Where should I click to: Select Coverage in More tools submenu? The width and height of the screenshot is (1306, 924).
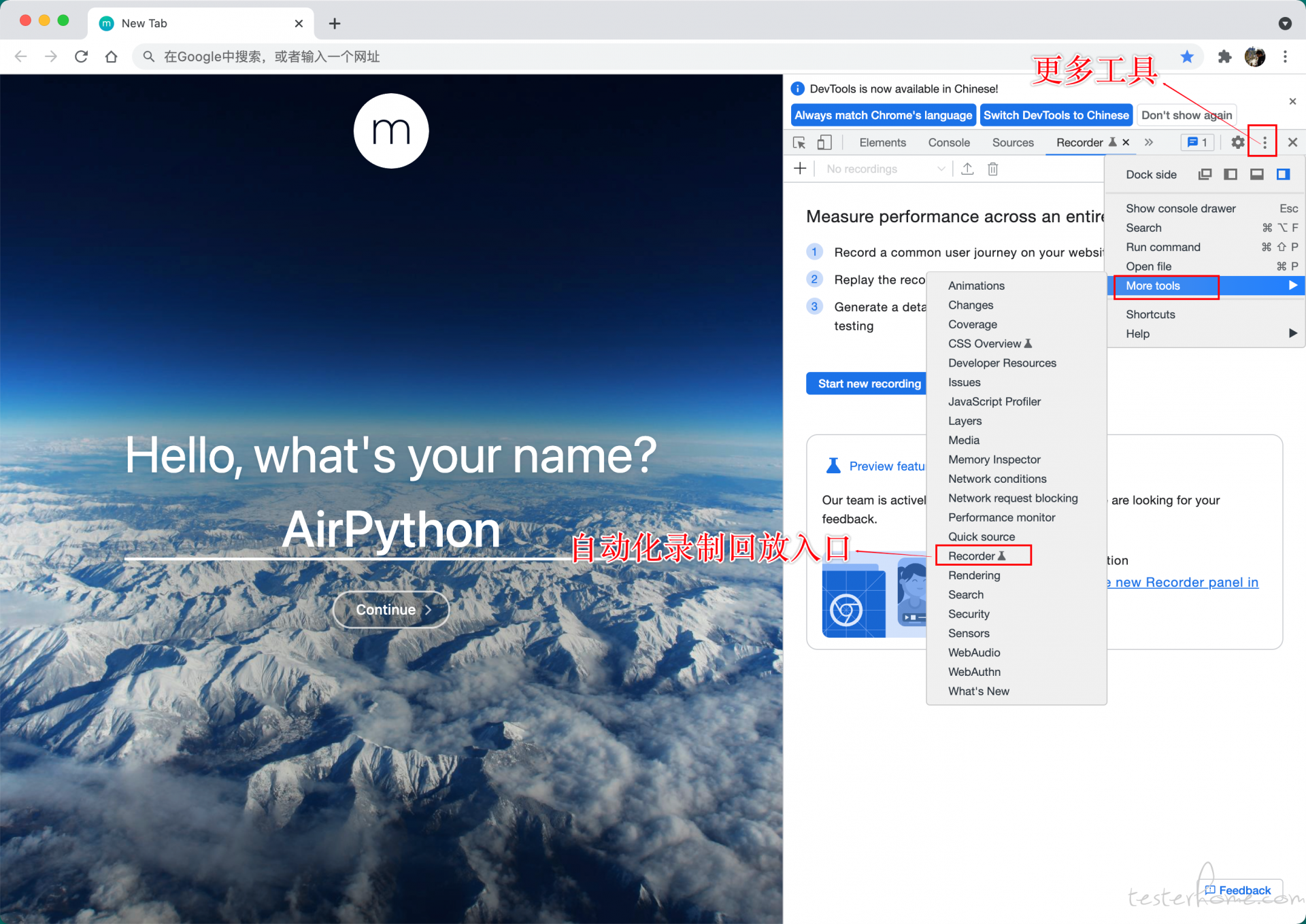click(x=1016, y=325)
